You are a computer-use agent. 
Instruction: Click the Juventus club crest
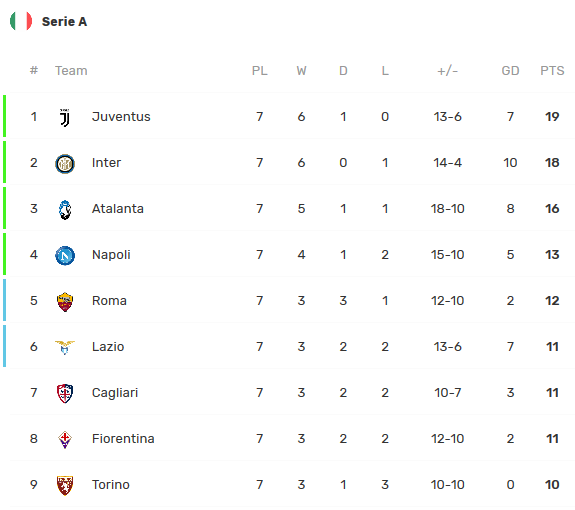(x=65, y=117)
